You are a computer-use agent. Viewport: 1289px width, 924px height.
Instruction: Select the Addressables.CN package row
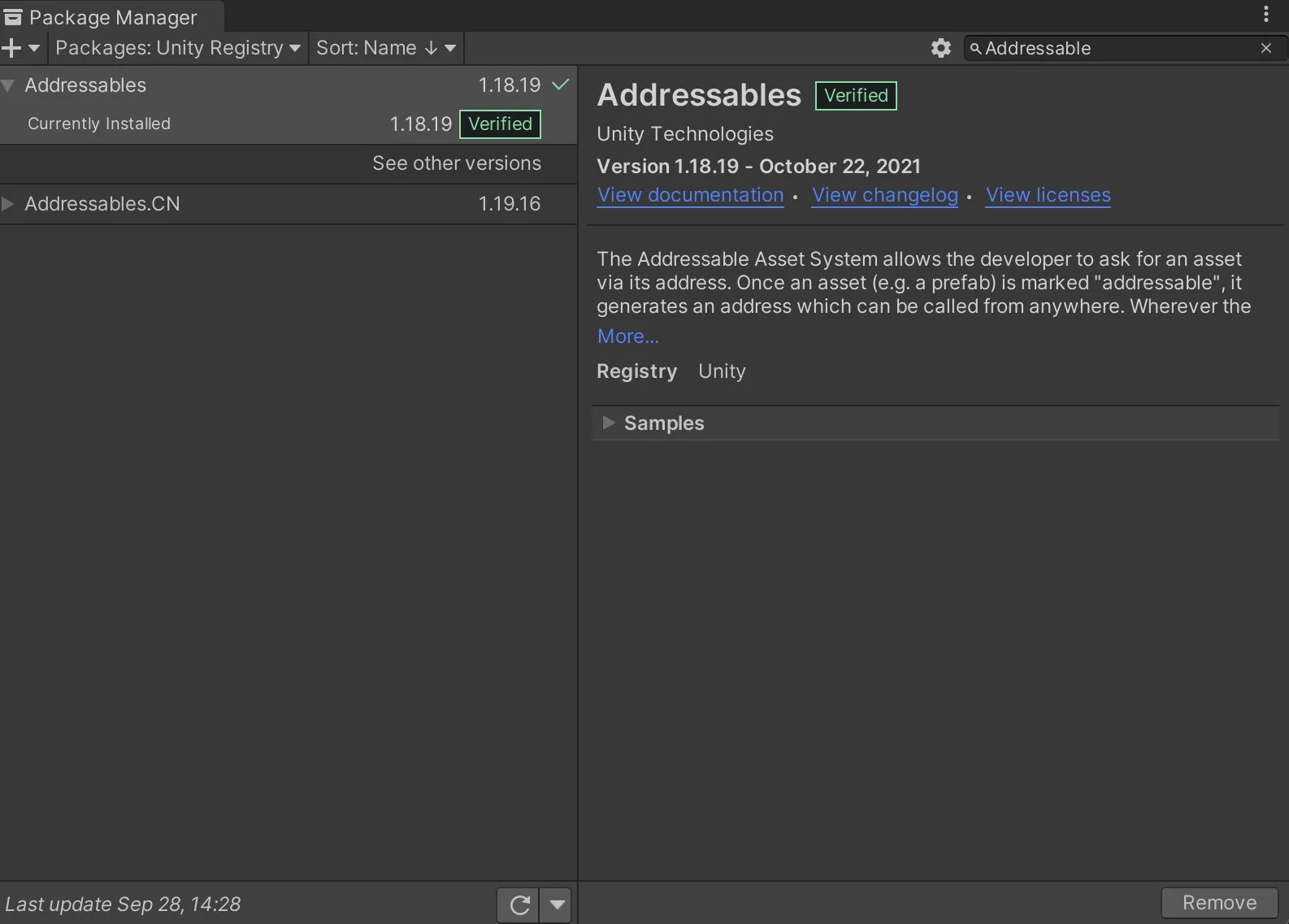[x=289, y=204]
